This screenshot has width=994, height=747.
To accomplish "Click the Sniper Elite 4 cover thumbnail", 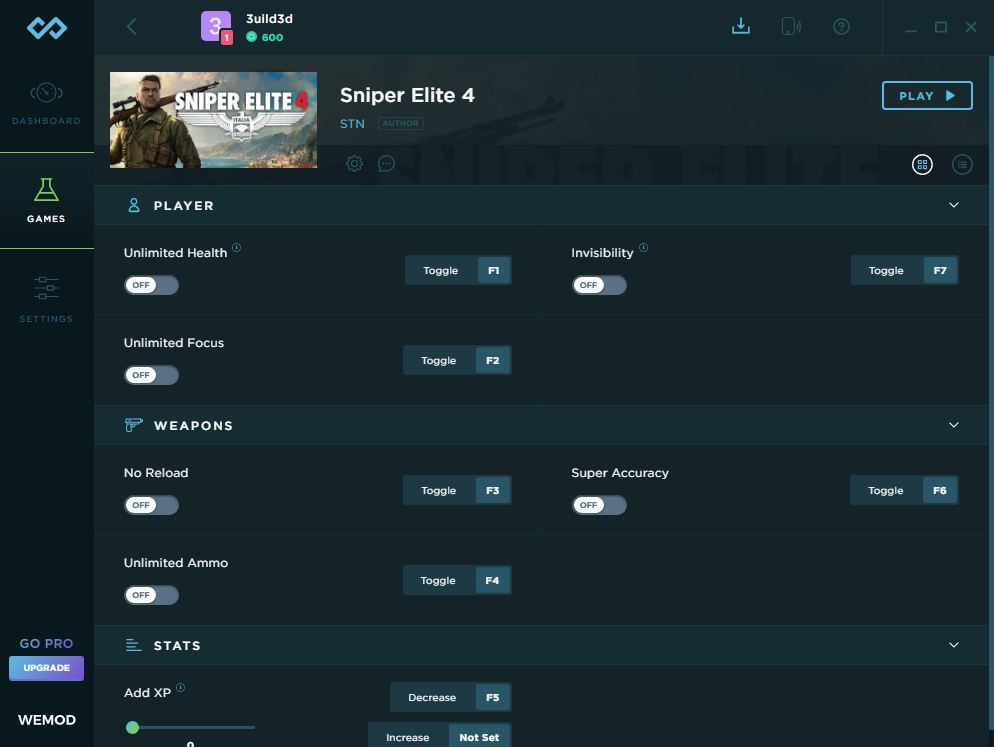I will tap(213, 120).
